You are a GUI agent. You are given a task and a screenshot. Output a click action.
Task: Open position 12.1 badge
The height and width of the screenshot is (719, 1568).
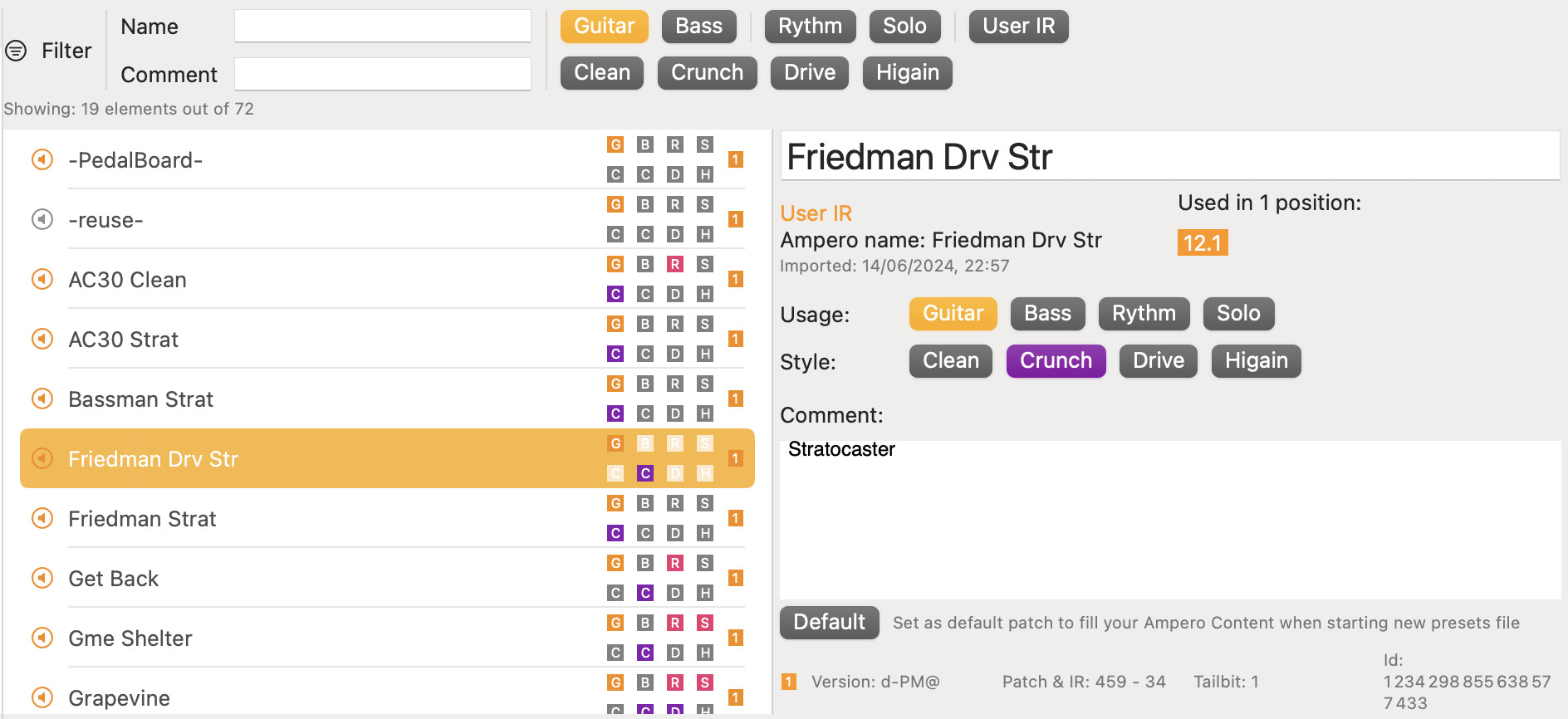[1202, 243]
